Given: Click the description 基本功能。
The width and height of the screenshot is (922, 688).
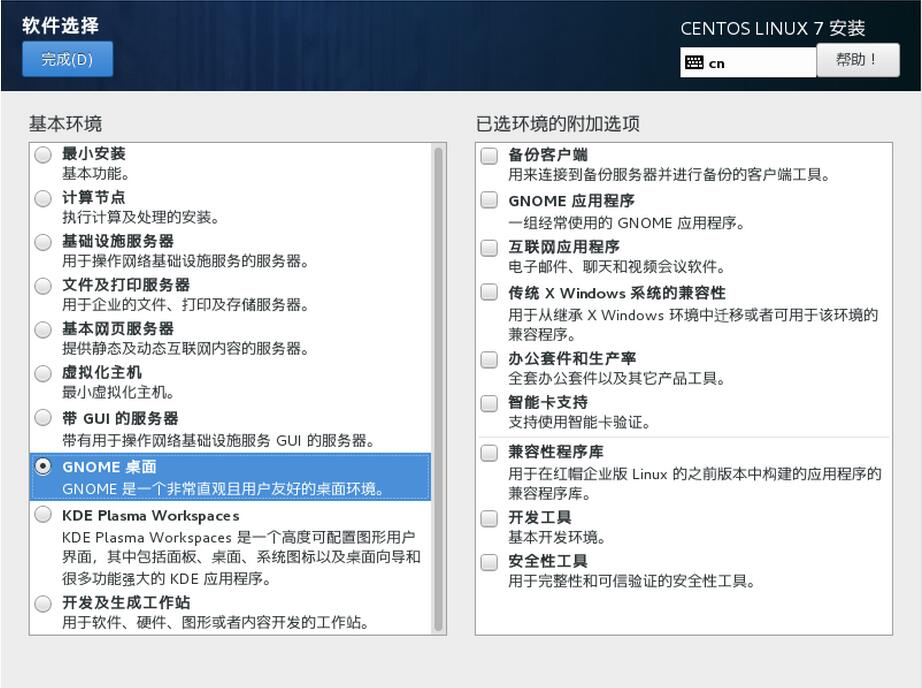Looking at the screenshot, I should 96,174.
